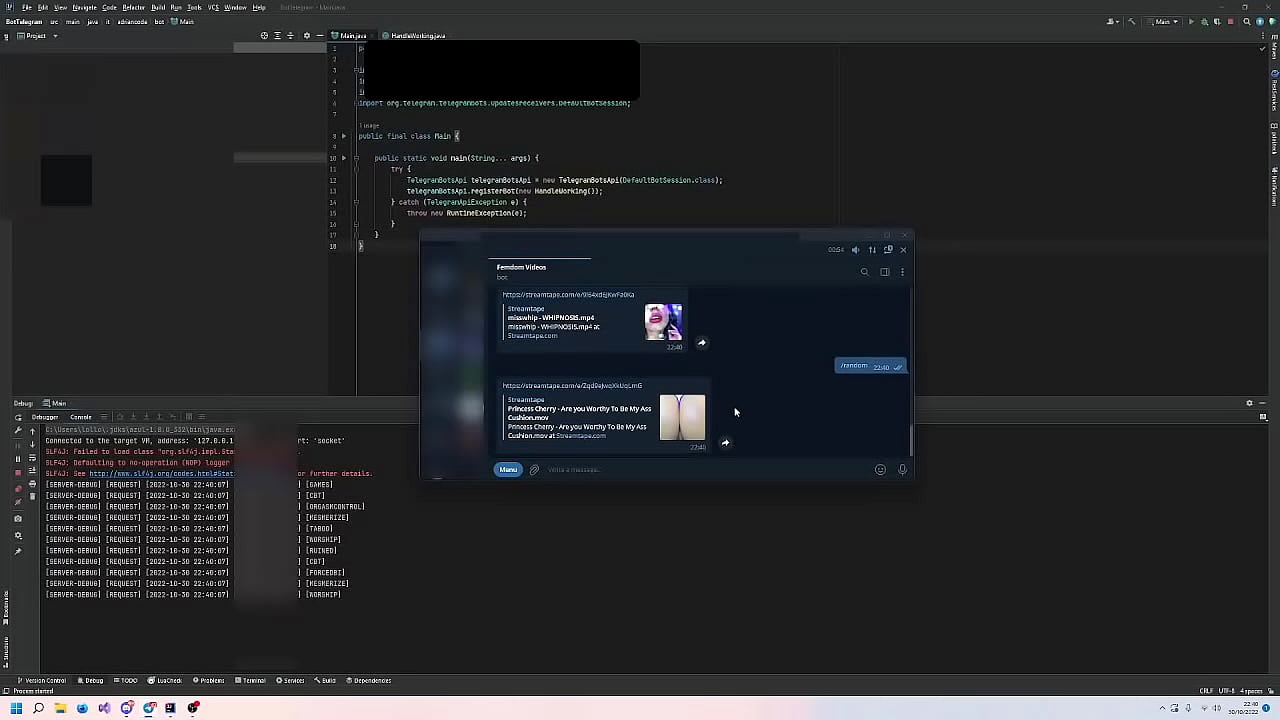The image size is (1280, 720).
Task: Click the camera thread dump icon in Debug panel
Action: coord(18,518)
